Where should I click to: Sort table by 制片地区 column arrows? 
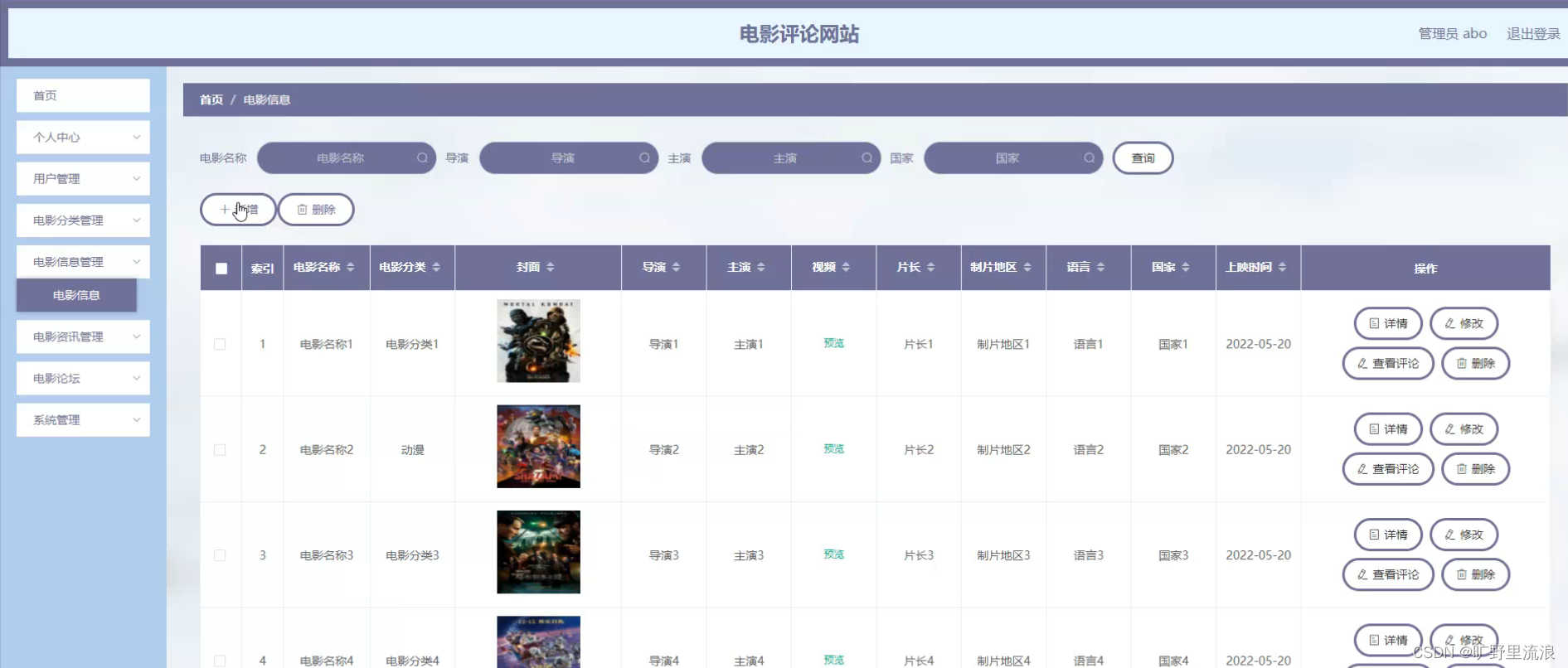(1027, 267)
